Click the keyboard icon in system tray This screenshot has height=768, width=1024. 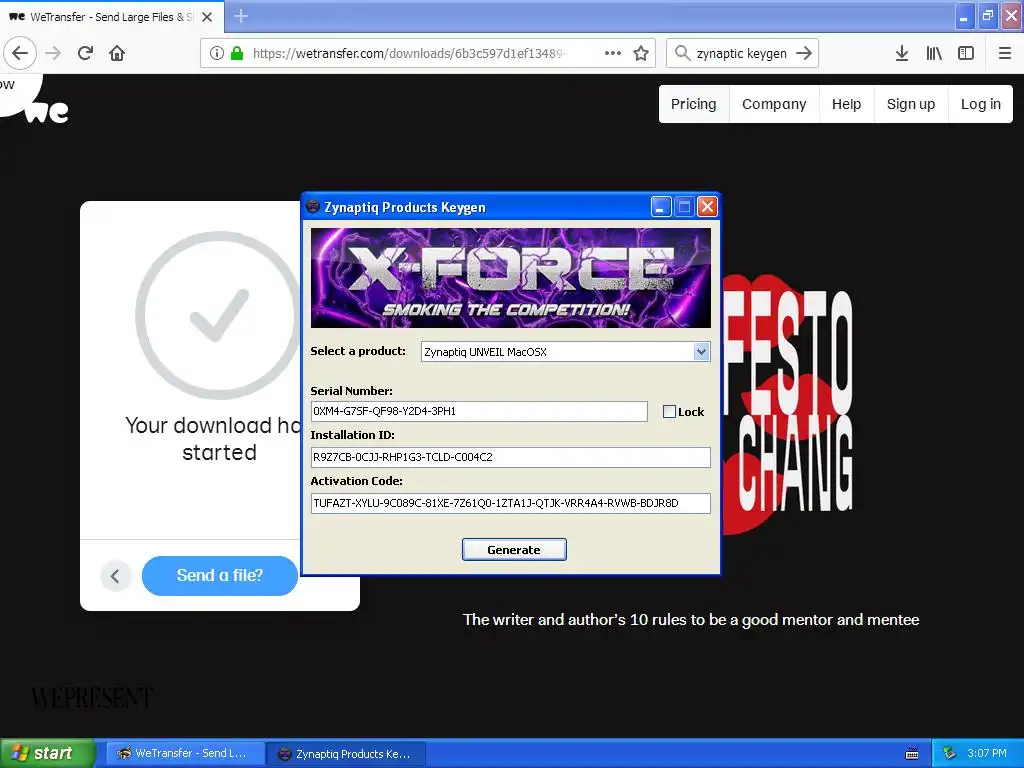912,754
